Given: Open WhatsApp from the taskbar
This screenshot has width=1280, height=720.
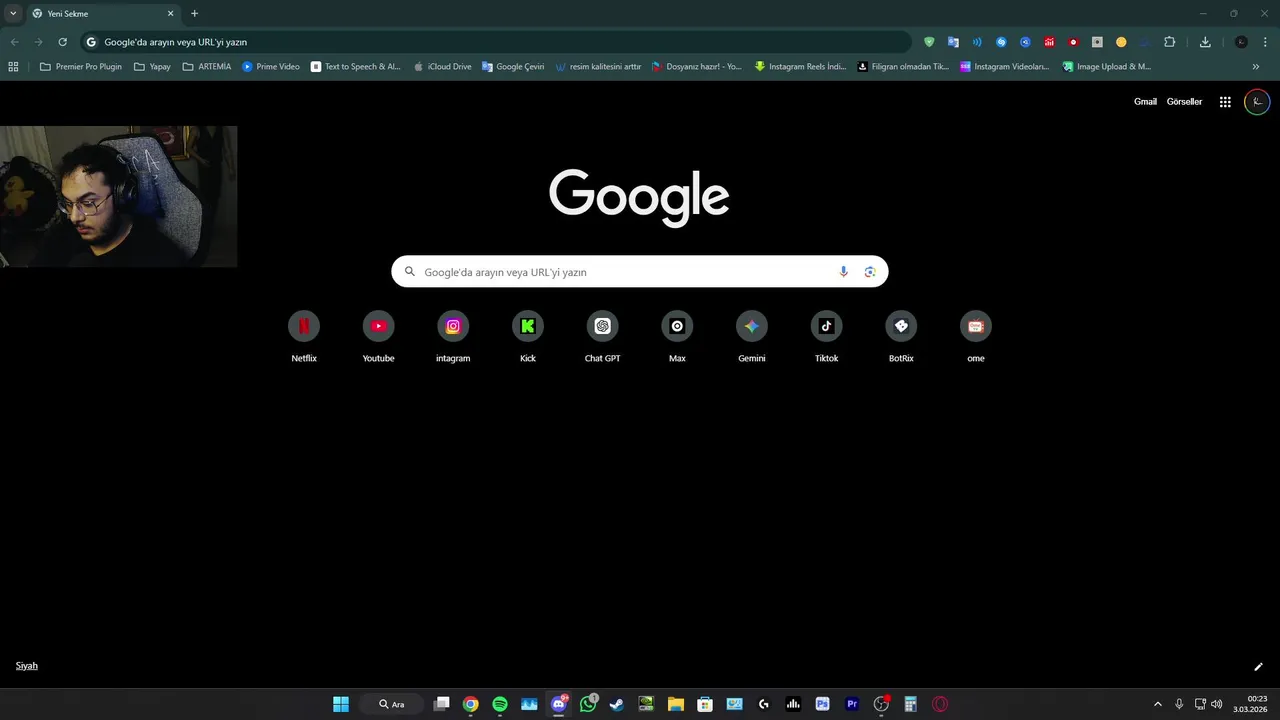Looking at the screenshot, I should (588, 704).
